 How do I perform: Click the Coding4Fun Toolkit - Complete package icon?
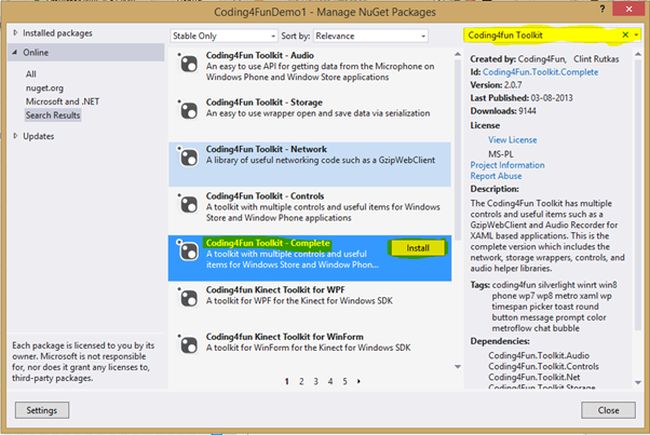tap(189, 251)
